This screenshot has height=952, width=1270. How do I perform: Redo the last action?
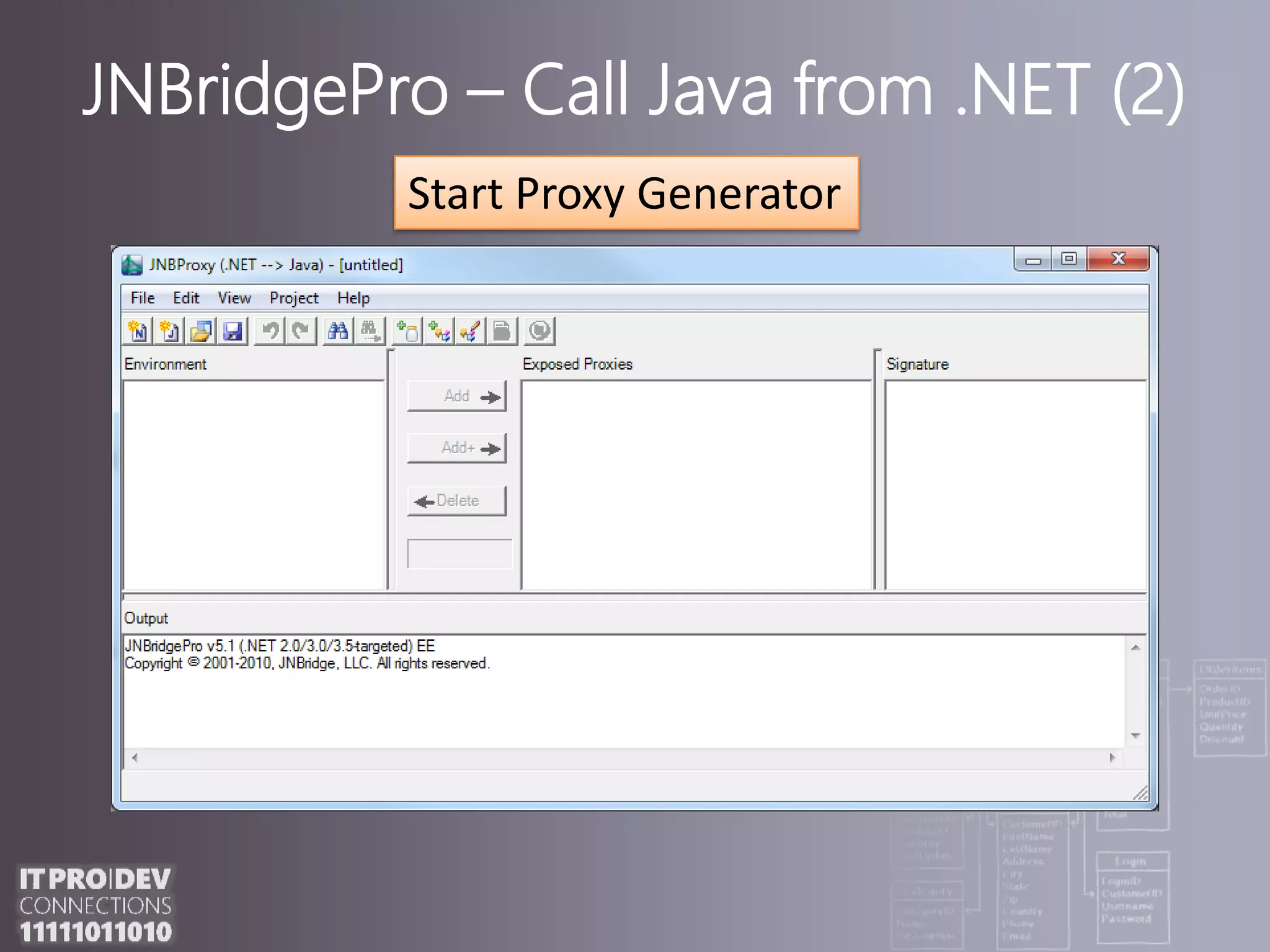(x=301, y=332)
